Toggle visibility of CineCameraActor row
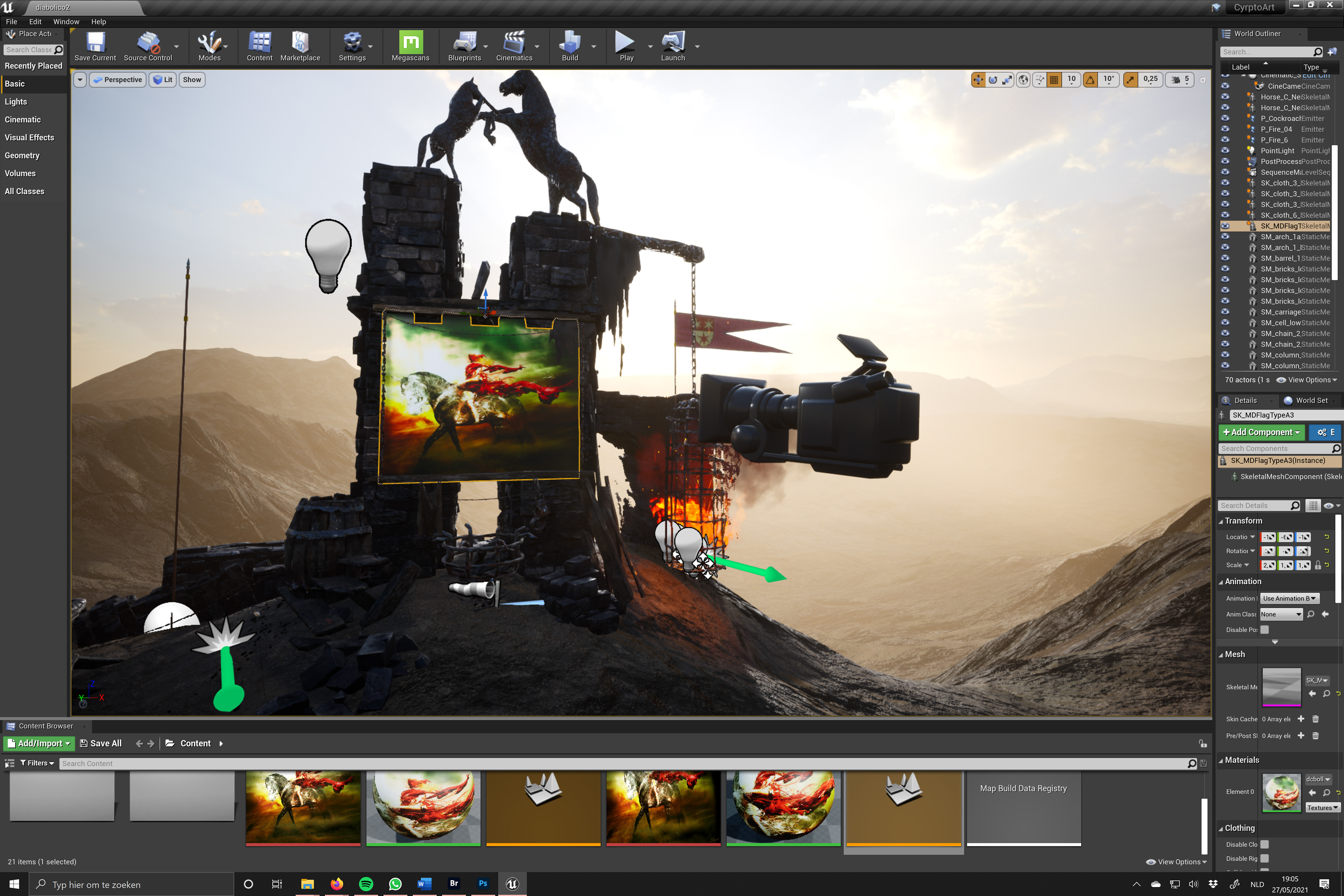The width and height of the screenshot is (1344, 896). [1225, 86]
